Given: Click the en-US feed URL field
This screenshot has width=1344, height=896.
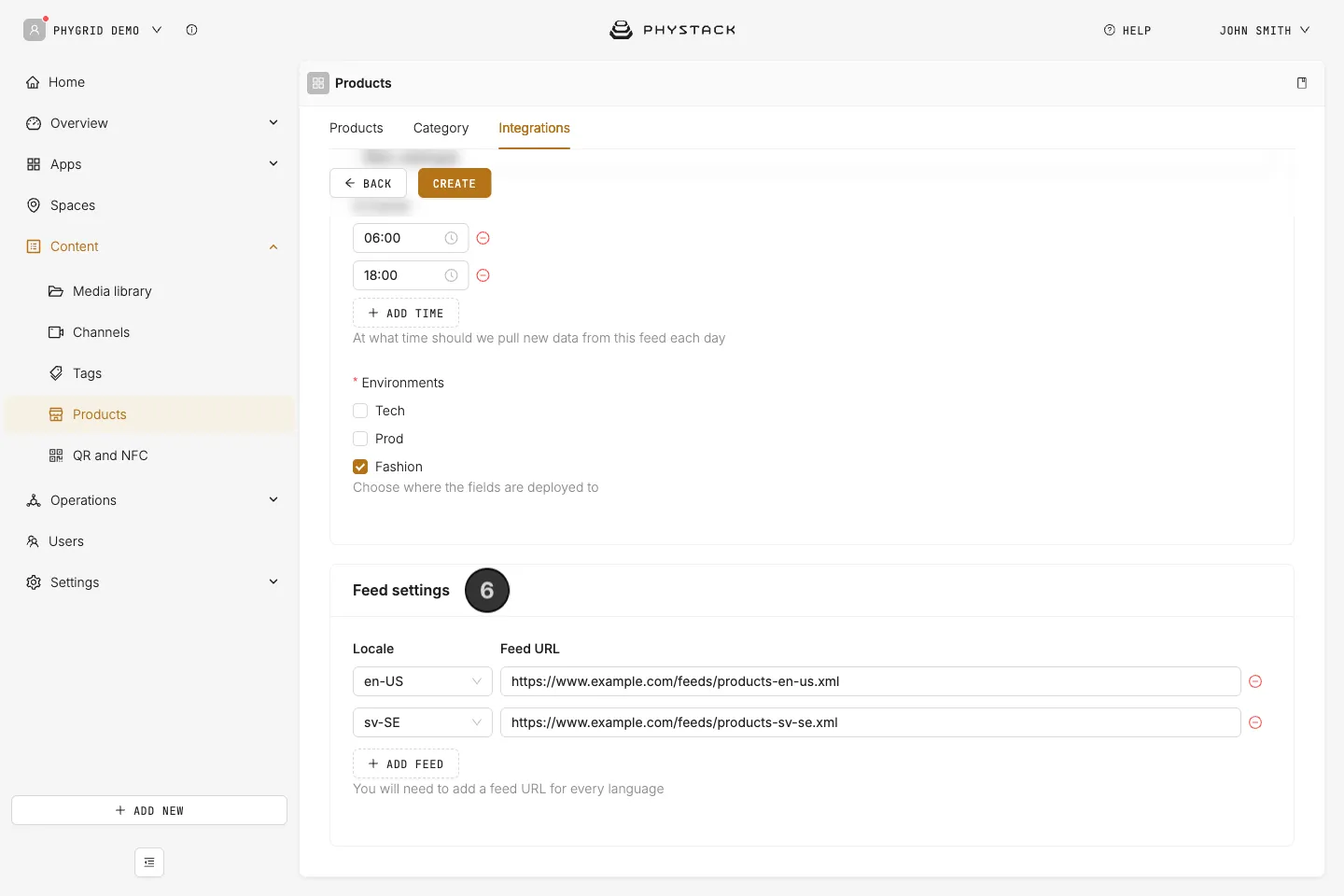Looking at the screenshot, I should pyautogui.click(x=870, y=681).
